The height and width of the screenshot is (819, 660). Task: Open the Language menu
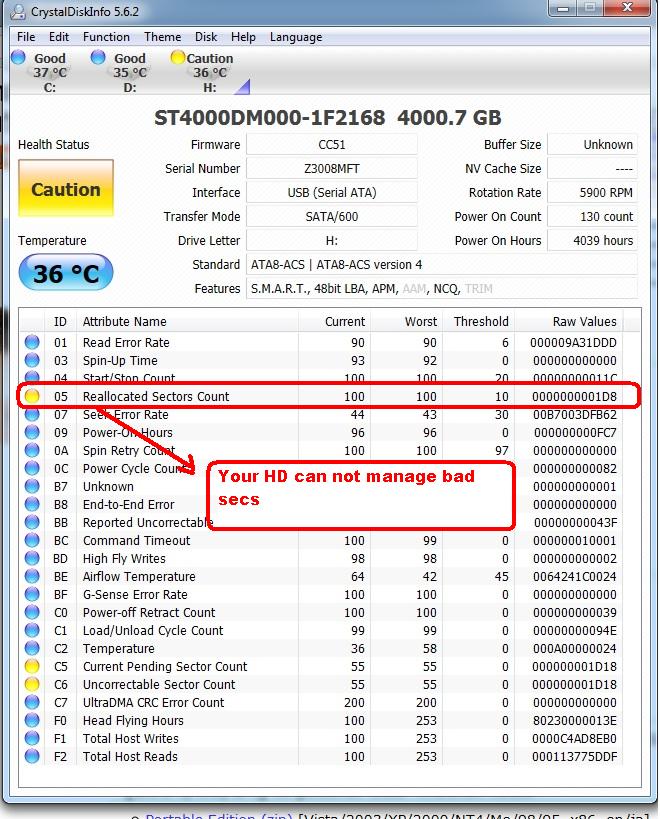tap(296, 37)
